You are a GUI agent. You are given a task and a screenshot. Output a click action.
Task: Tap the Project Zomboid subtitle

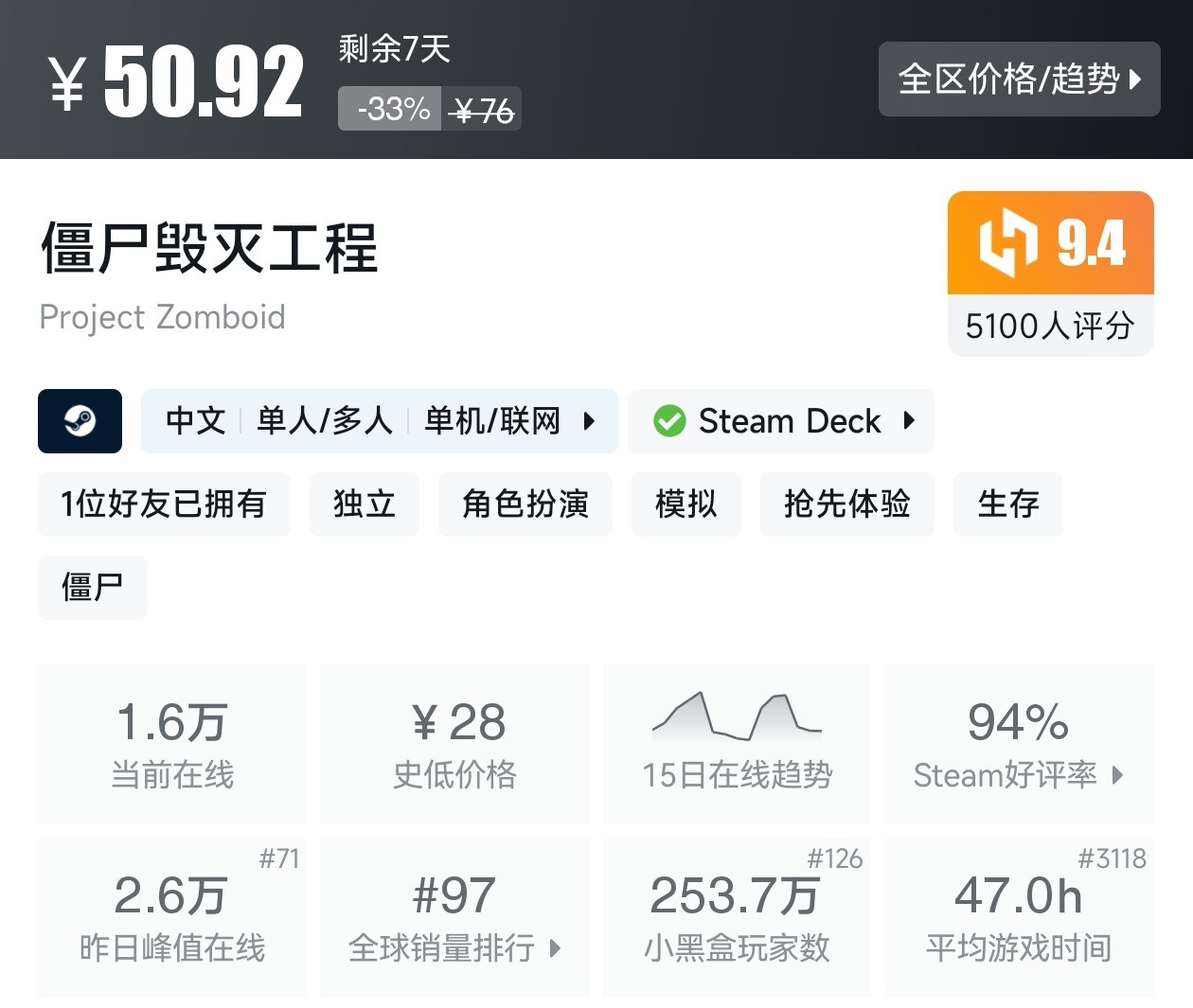point(162,317)
